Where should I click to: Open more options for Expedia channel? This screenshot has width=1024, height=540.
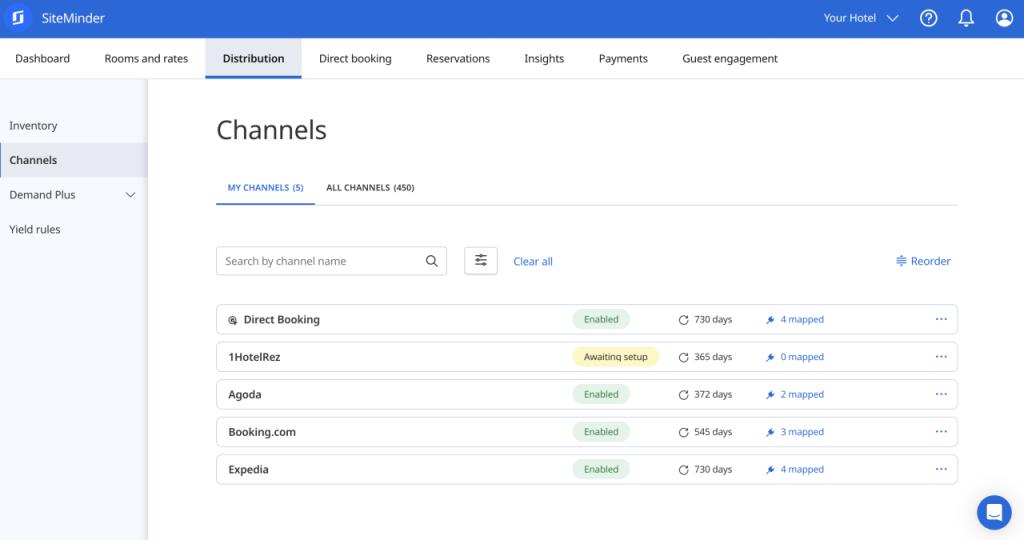click(941, 469)
